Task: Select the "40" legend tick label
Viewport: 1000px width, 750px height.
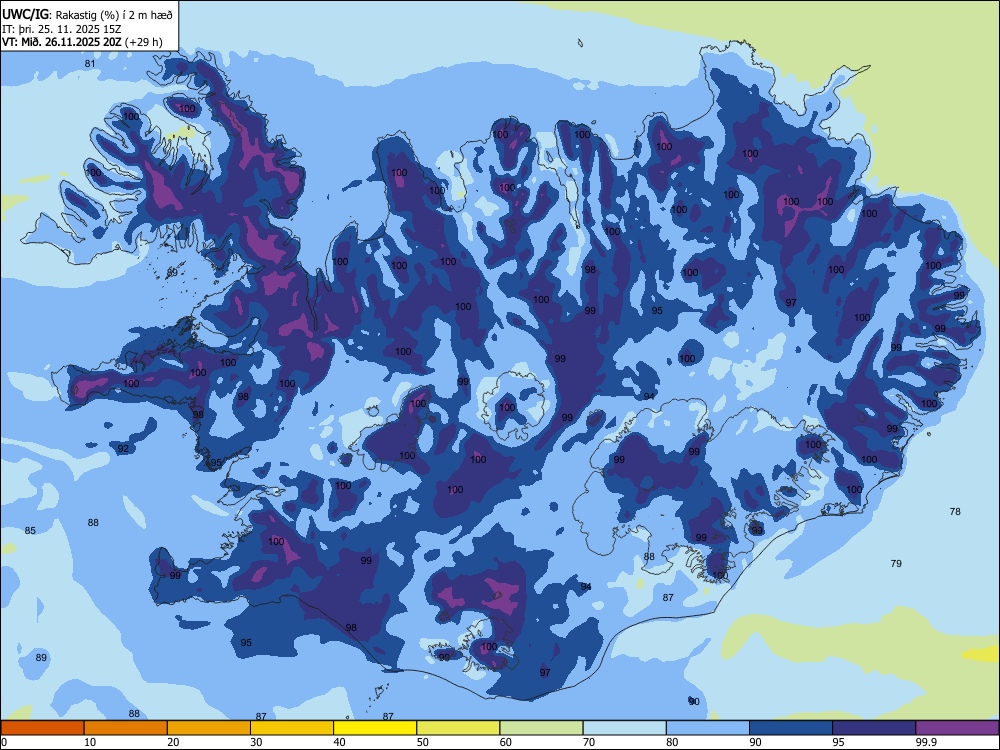Action: coord(339,742)
